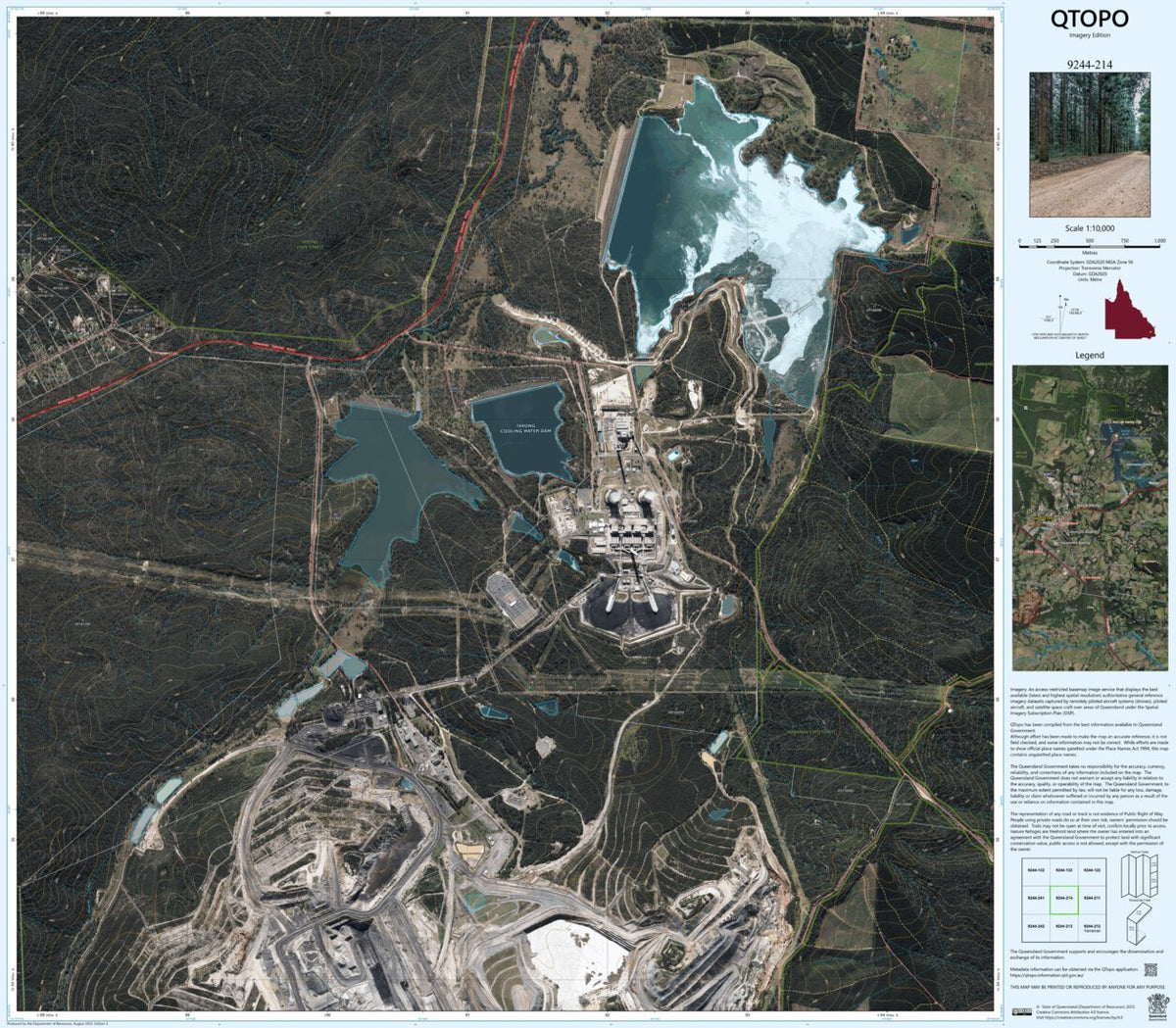Click adjoining sheet 9244-123 in the index
The width and height of the screenshot is (1176, 1028).
[x=1064, y=869]
